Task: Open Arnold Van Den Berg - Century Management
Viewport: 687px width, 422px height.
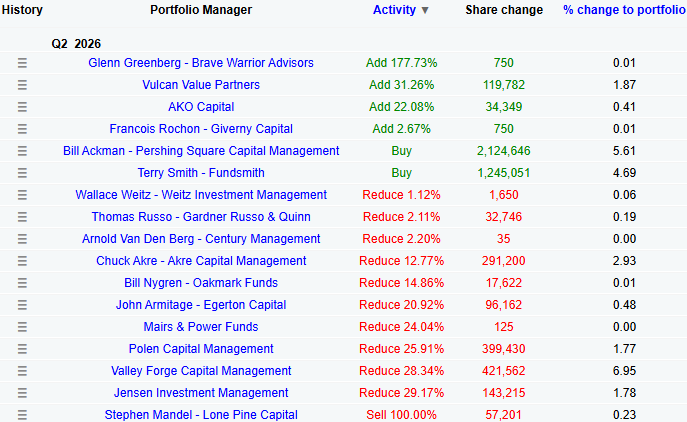Action: 201,239
